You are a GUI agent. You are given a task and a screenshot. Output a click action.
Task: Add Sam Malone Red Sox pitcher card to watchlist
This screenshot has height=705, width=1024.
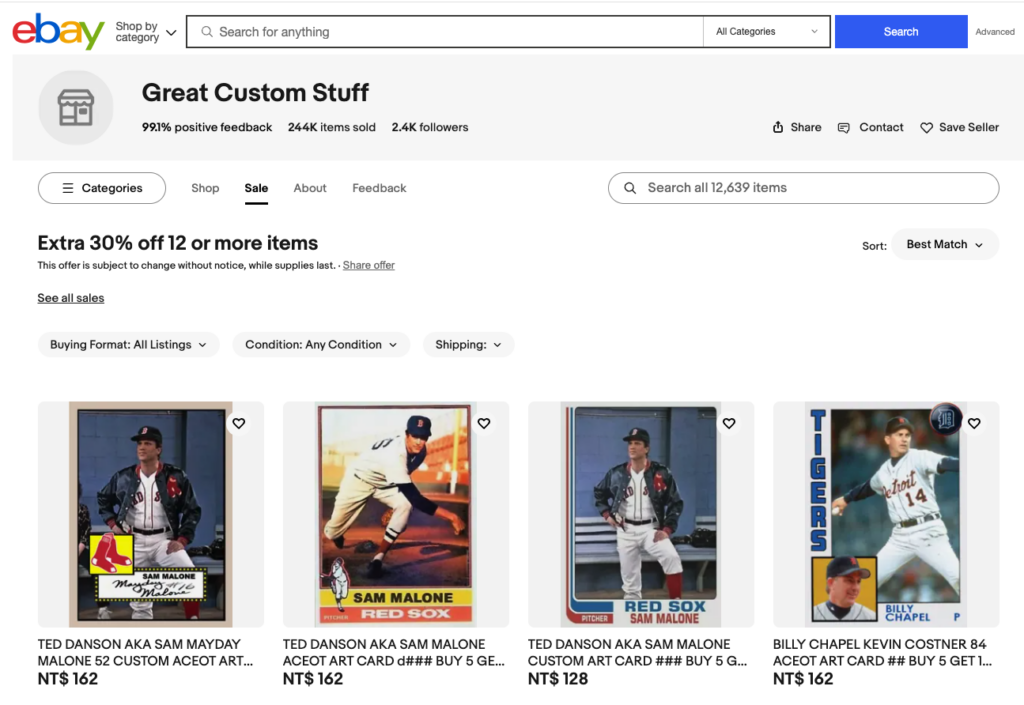483,424
